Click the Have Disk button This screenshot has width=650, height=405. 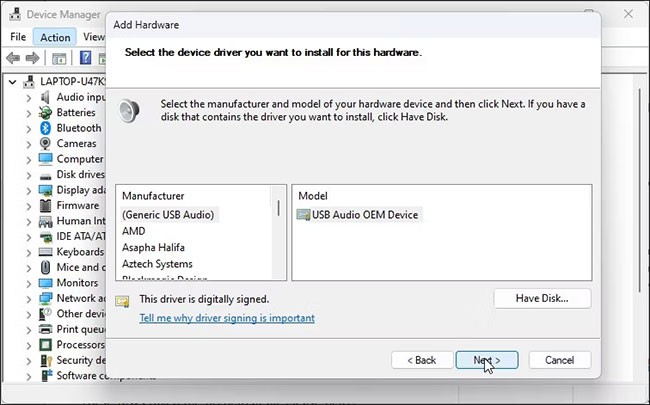542,298
